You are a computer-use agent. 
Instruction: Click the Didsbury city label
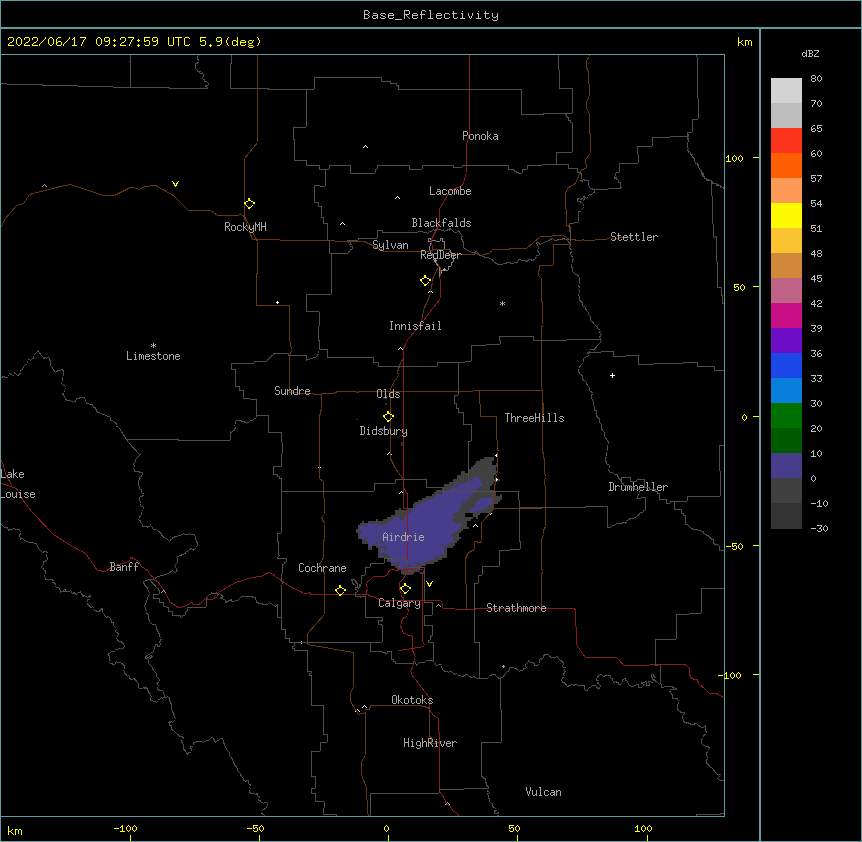[x=384, y=431]
